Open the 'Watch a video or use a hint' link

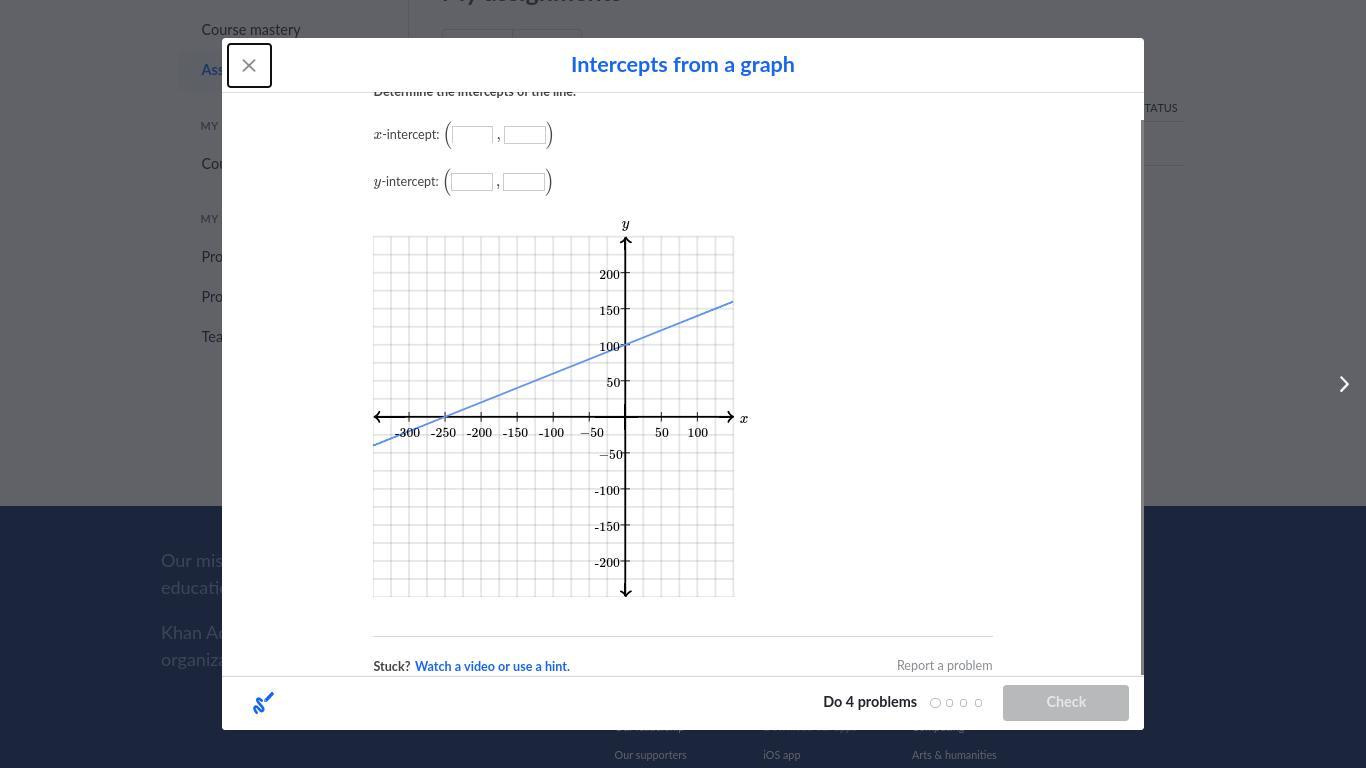pos(492,667)
